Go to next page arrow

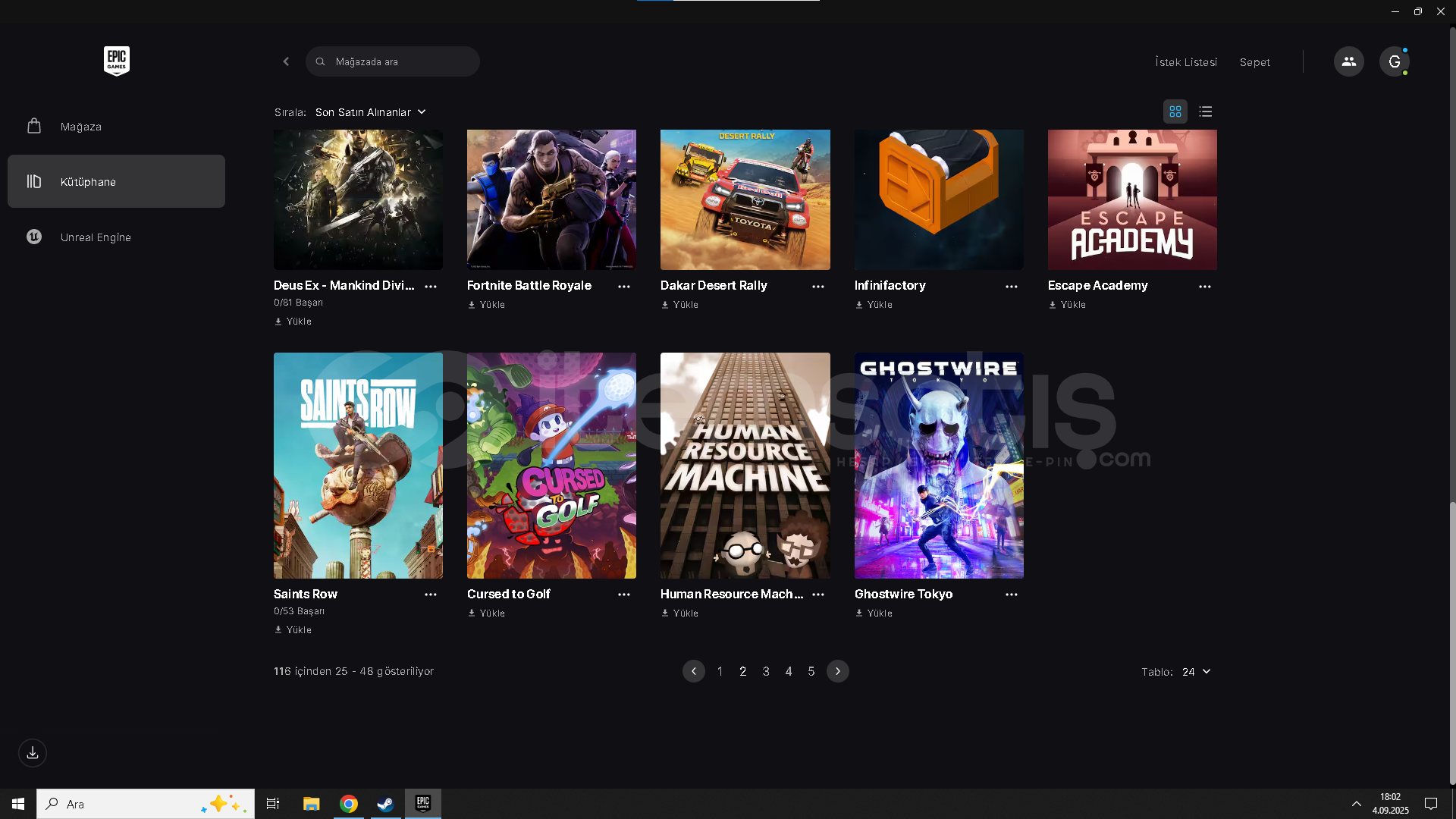tap(838, 671)
